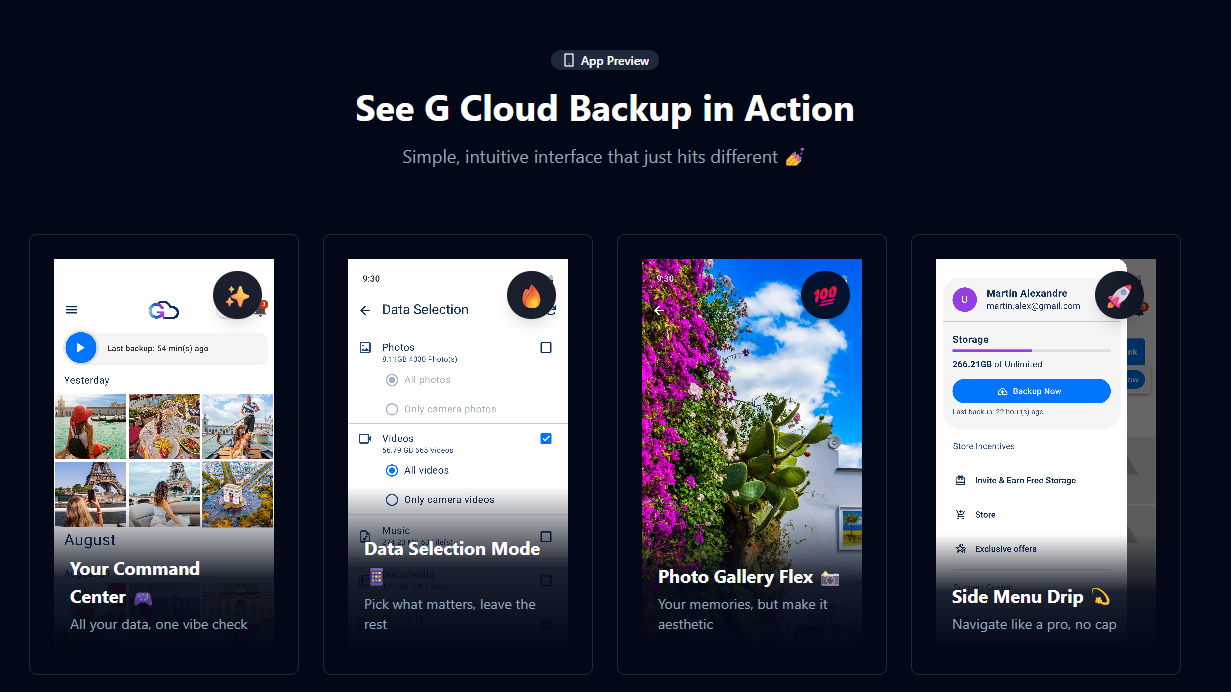Viewport: 1231px width, 692px height.
Task: Open the woman in red hat photo
Action: [91, 426]
